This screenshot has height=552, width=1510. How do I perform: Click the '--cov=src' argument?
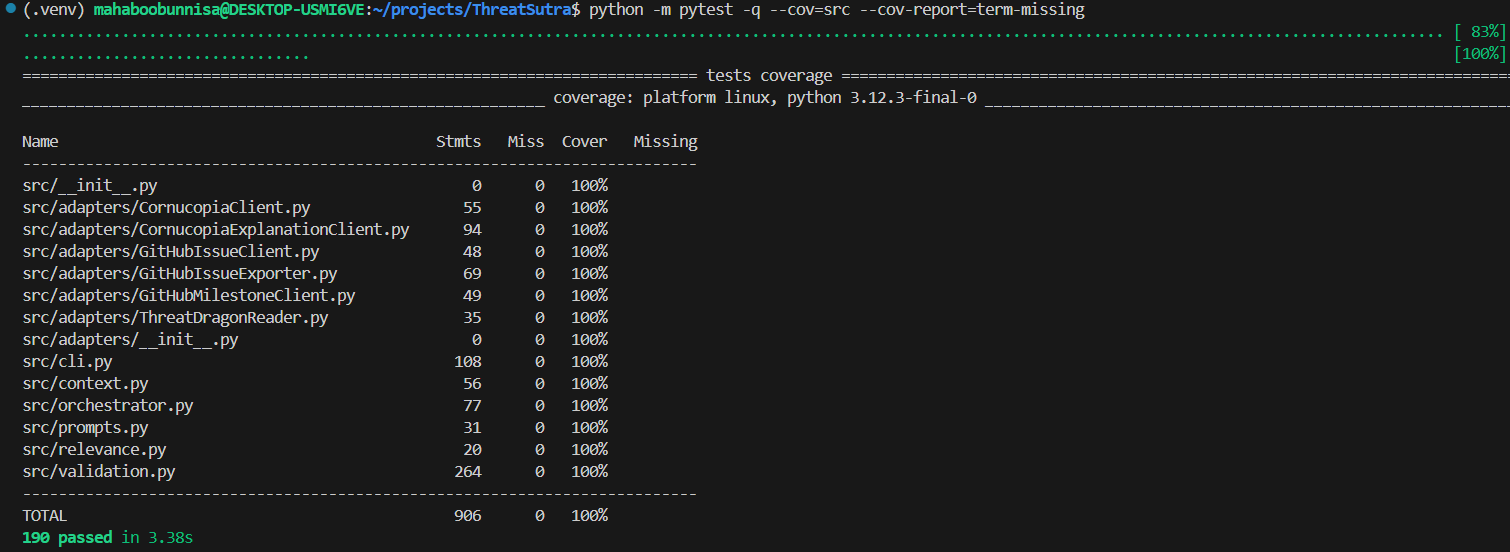[809, 10]
